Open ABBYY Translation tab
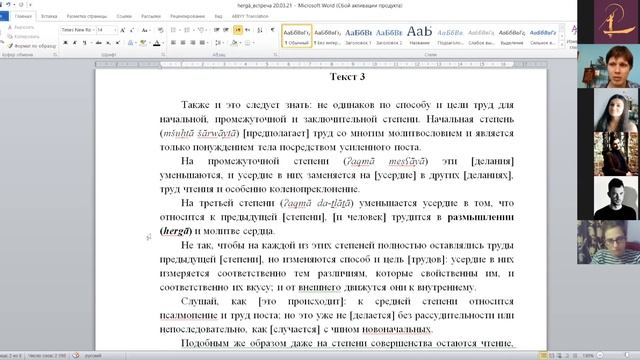This screenshot has width=640, height=360. click(x=250, y=16)
